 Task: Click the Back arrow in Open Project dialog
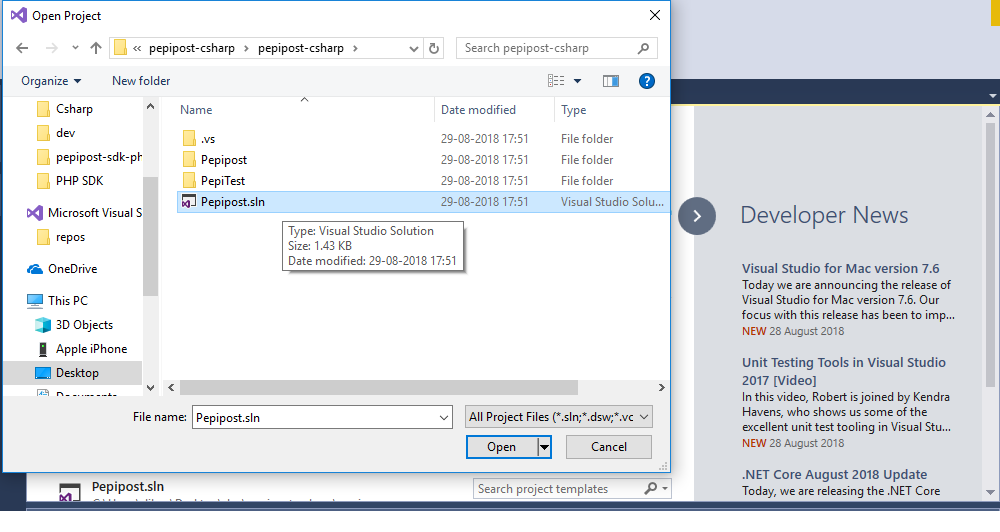tap(22, 48)
